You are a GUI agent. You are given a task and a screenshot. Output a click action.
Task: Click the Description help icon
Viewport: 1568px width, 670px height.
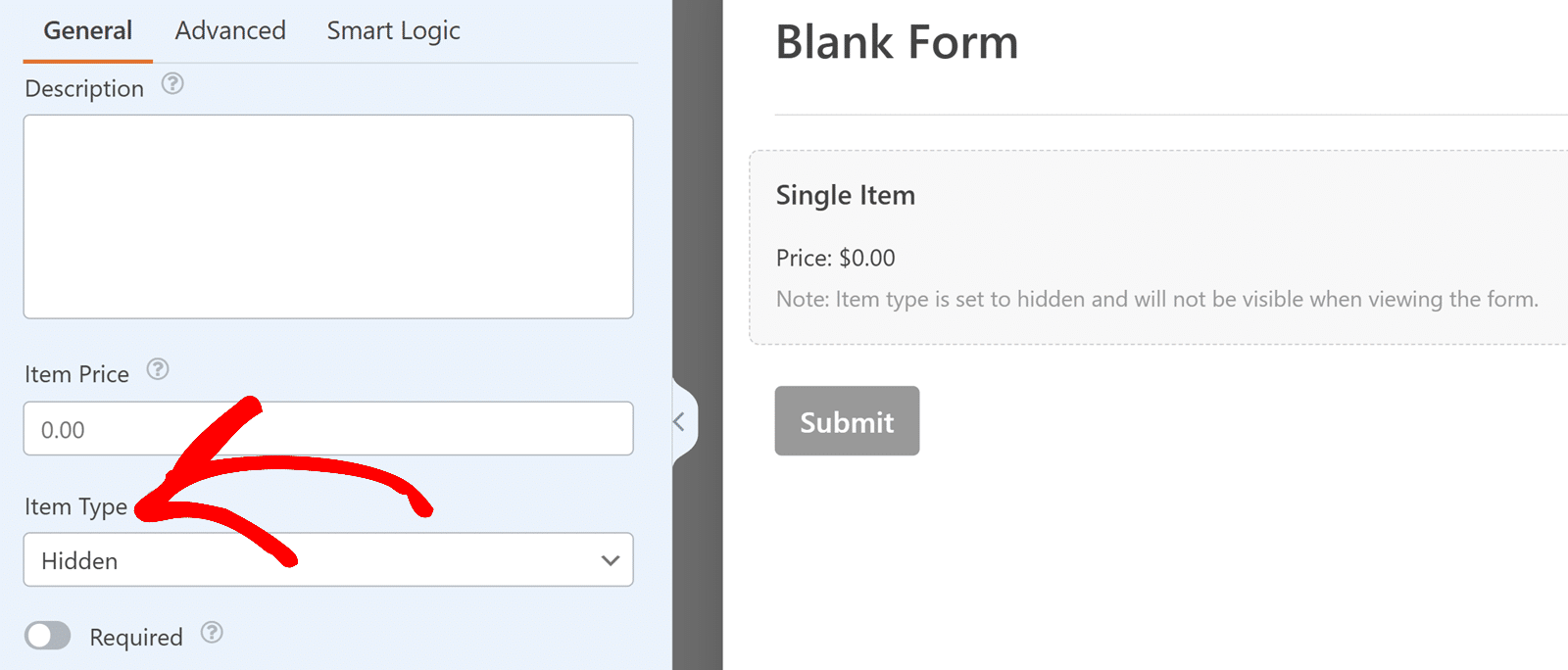(x=172, y=85)
